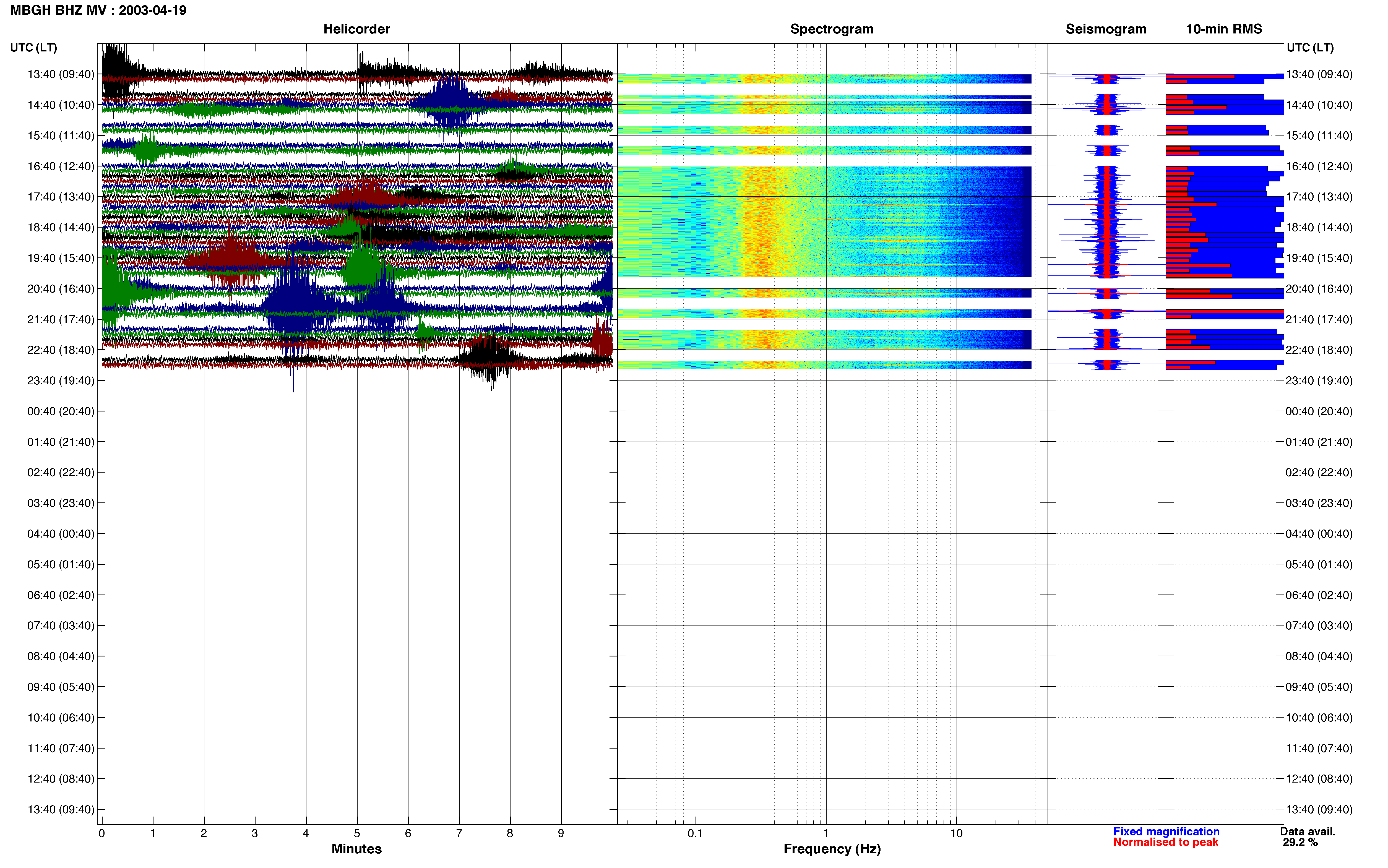Click Helicorder time label '03:40 (23:40)'

(x=61, y=503)
